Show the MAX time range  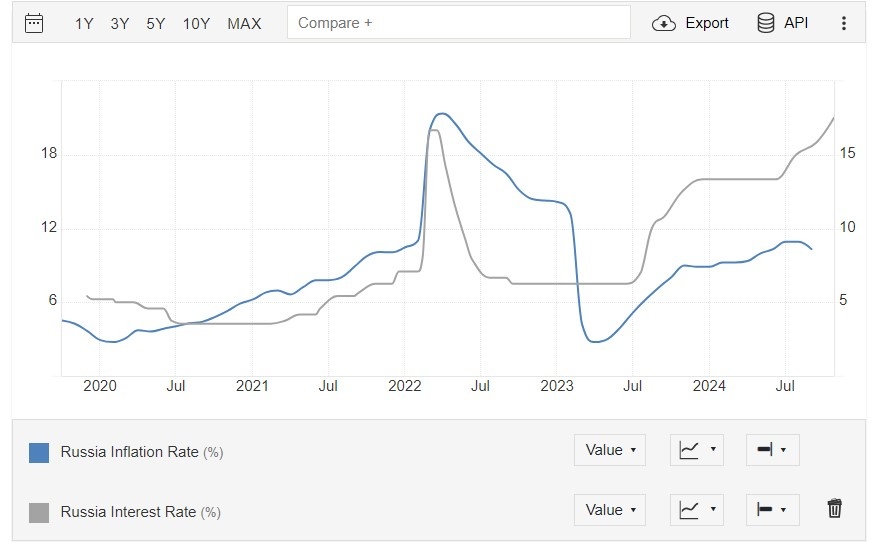[244, 23]
